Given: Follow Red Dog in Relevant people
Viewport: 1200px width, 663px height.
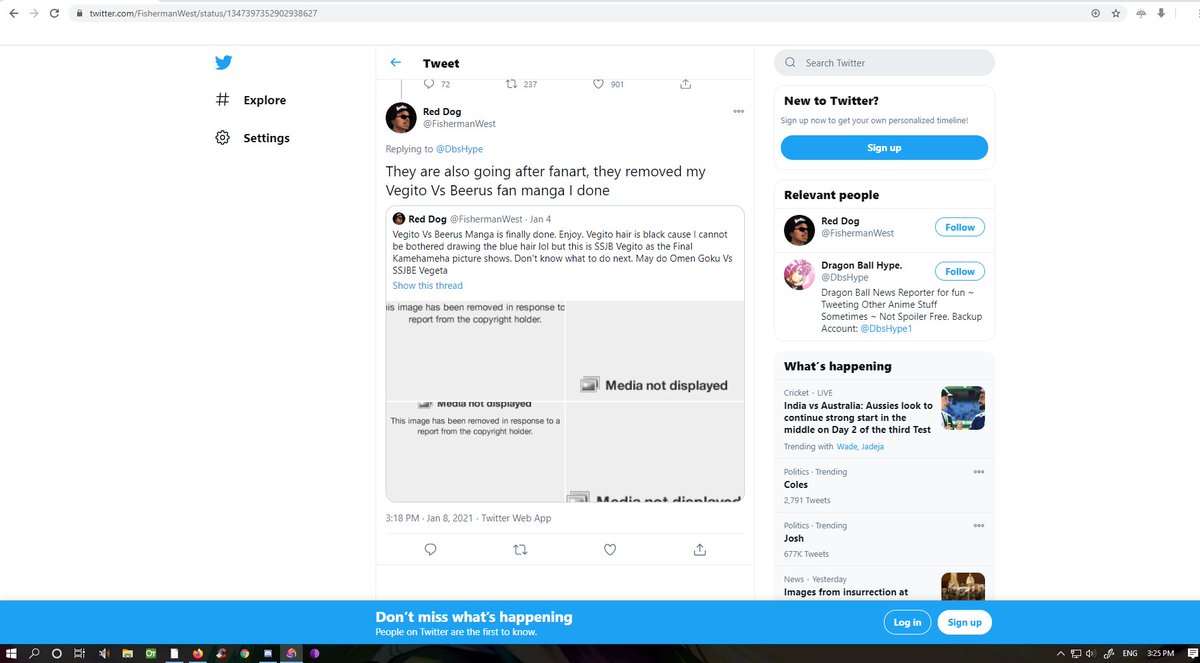Looking at the screenshot, I should click(x=959, y=227).
